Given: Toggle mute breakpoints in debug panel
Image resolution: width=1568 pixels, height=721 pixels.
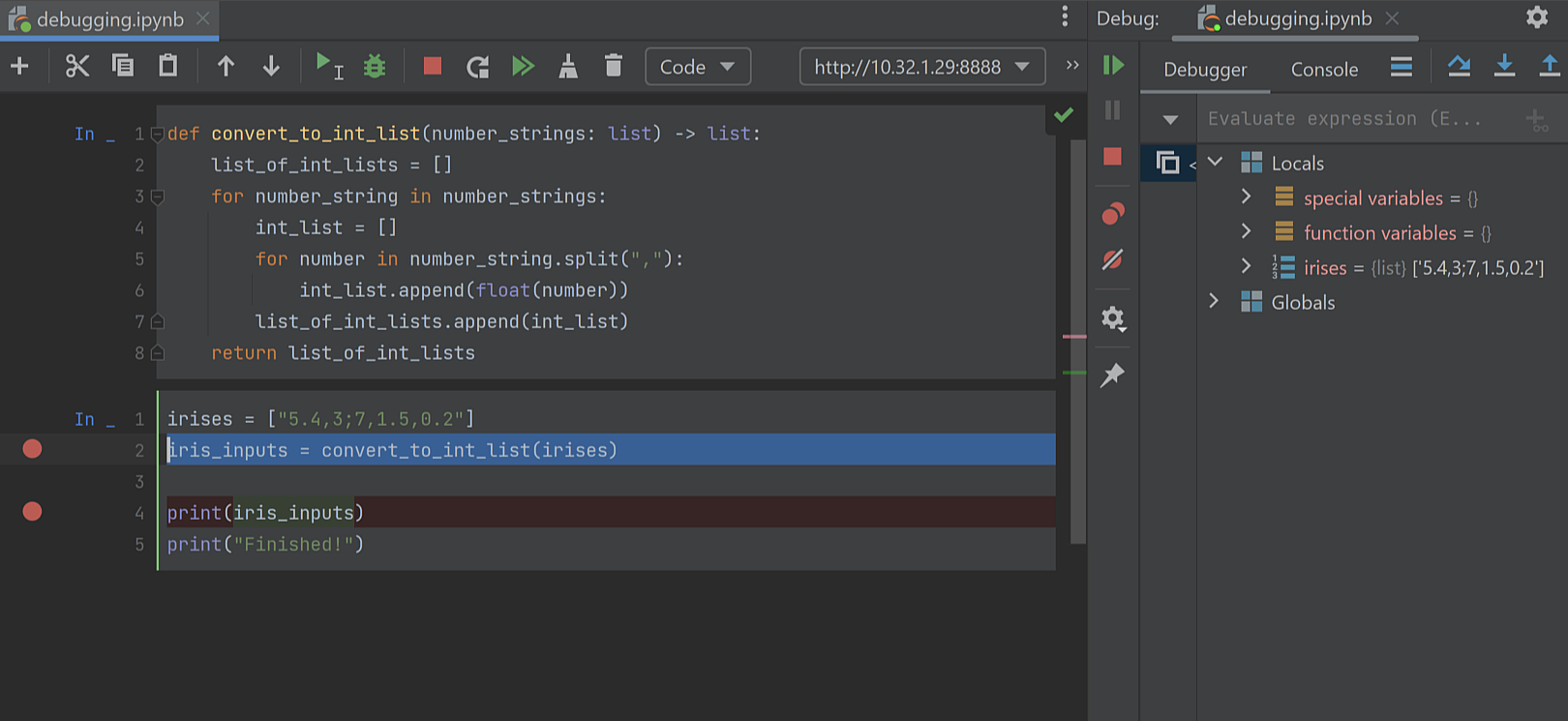Looking at the screenshot, I should point(1113,259).
